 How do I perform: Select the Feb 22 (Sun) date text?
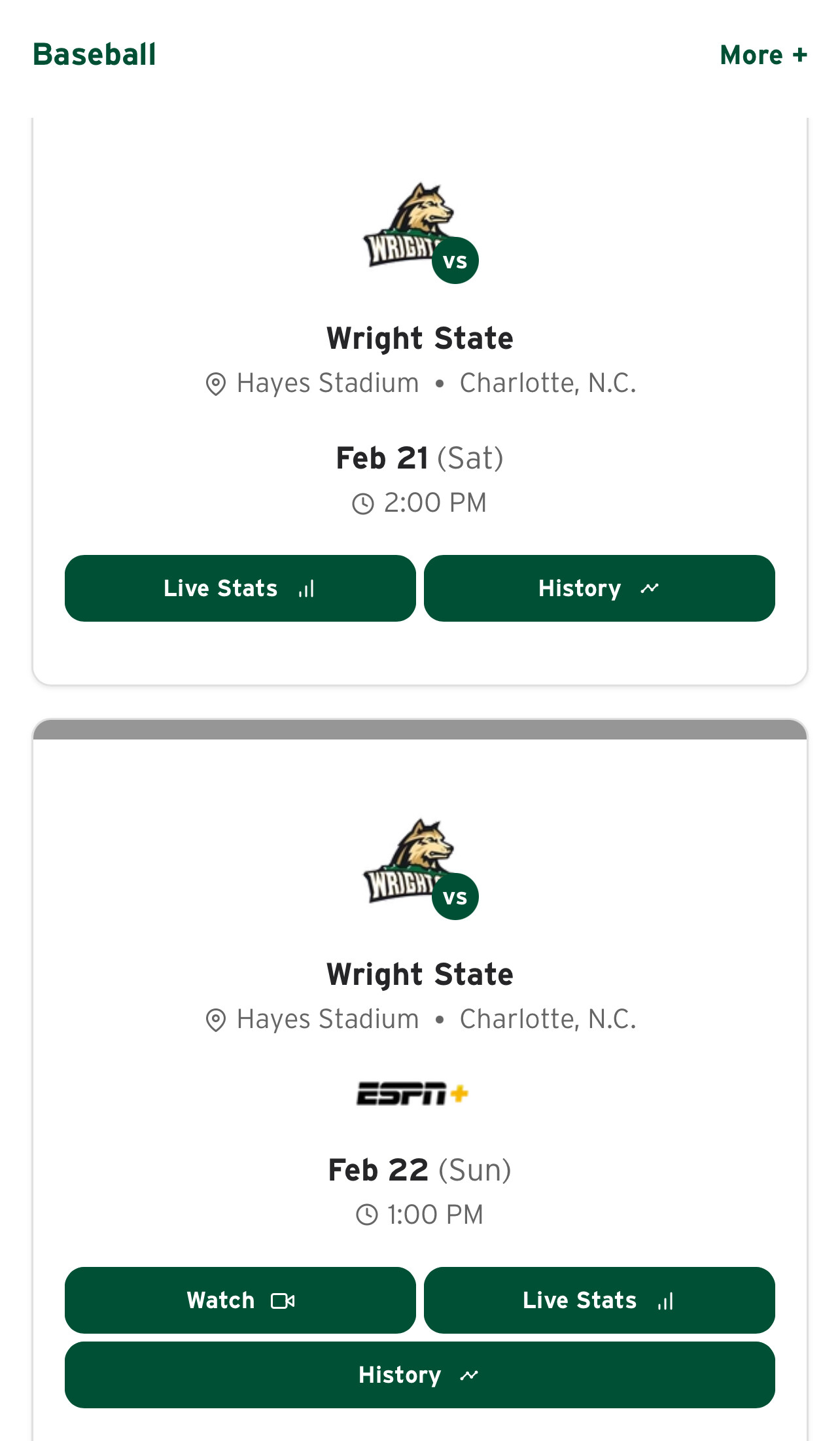pyautogui.click(x=420, y=1170)
